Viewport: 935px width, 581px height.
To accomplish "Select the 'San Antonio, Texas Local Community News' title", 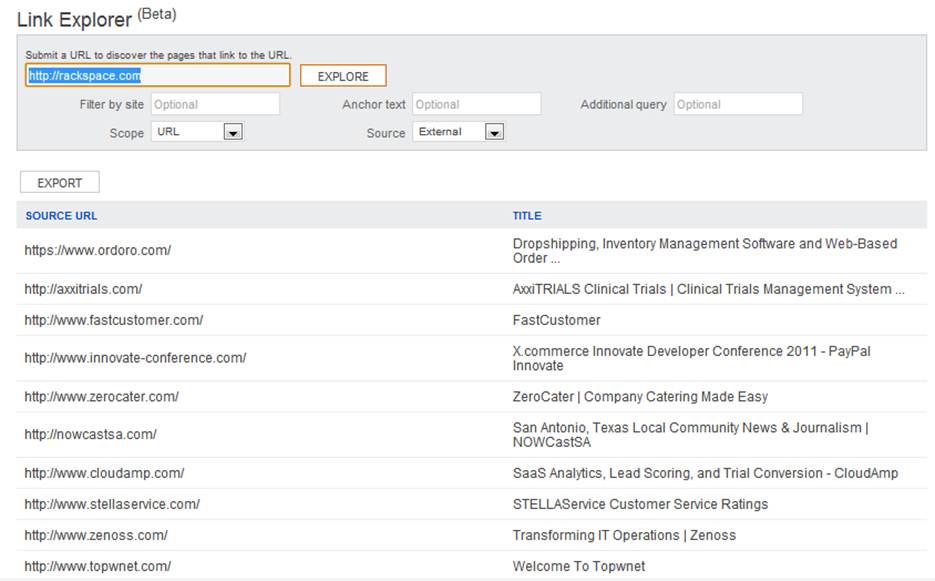I will point(691,434).
